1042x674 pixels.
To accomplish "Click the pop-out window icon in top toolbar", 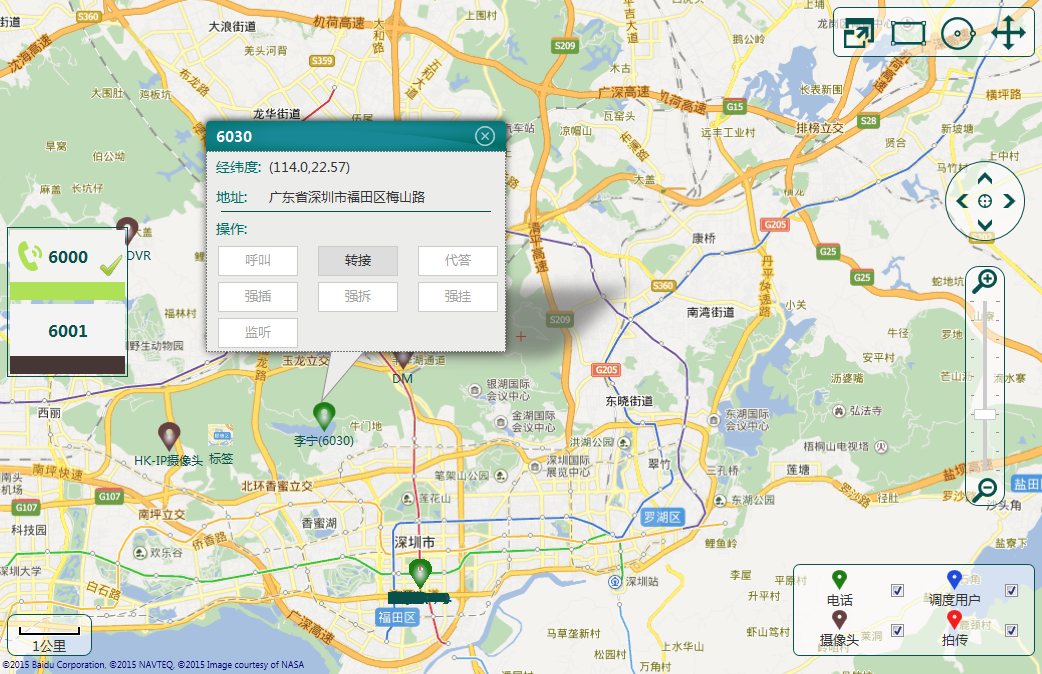I will pyautogui.click(x=858, y=33).
